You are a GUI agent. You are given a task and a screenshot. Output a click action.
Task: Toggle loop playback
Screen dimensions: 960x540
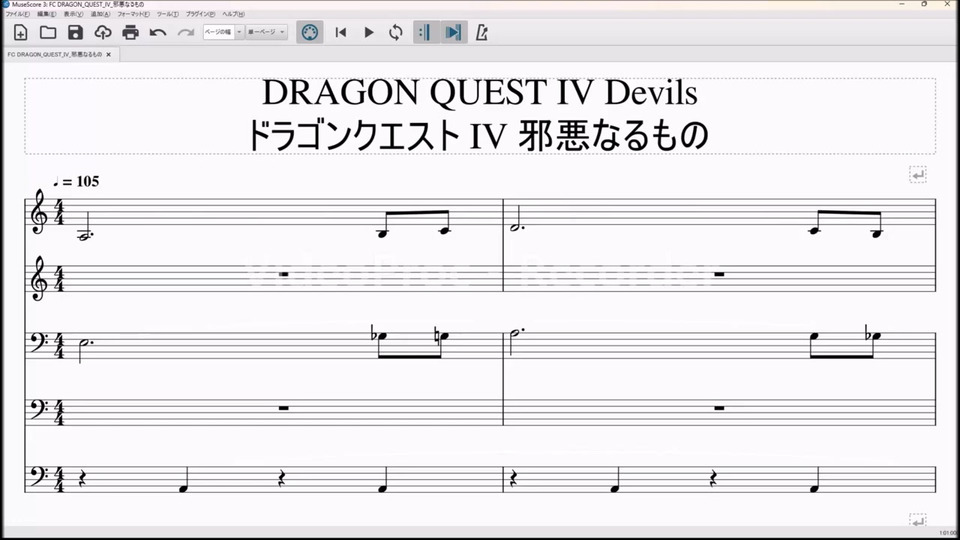pyautogui.click(x=396, y=32)
